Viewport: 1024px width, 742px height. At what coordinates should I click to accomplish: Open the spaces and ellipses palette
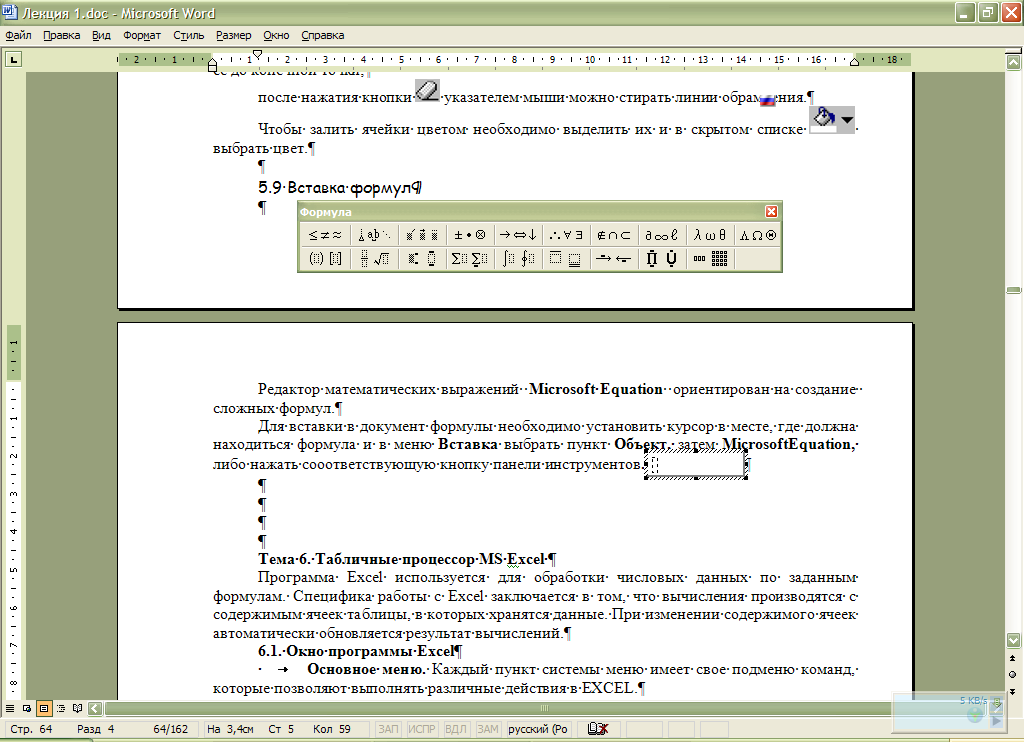[374, 235]
